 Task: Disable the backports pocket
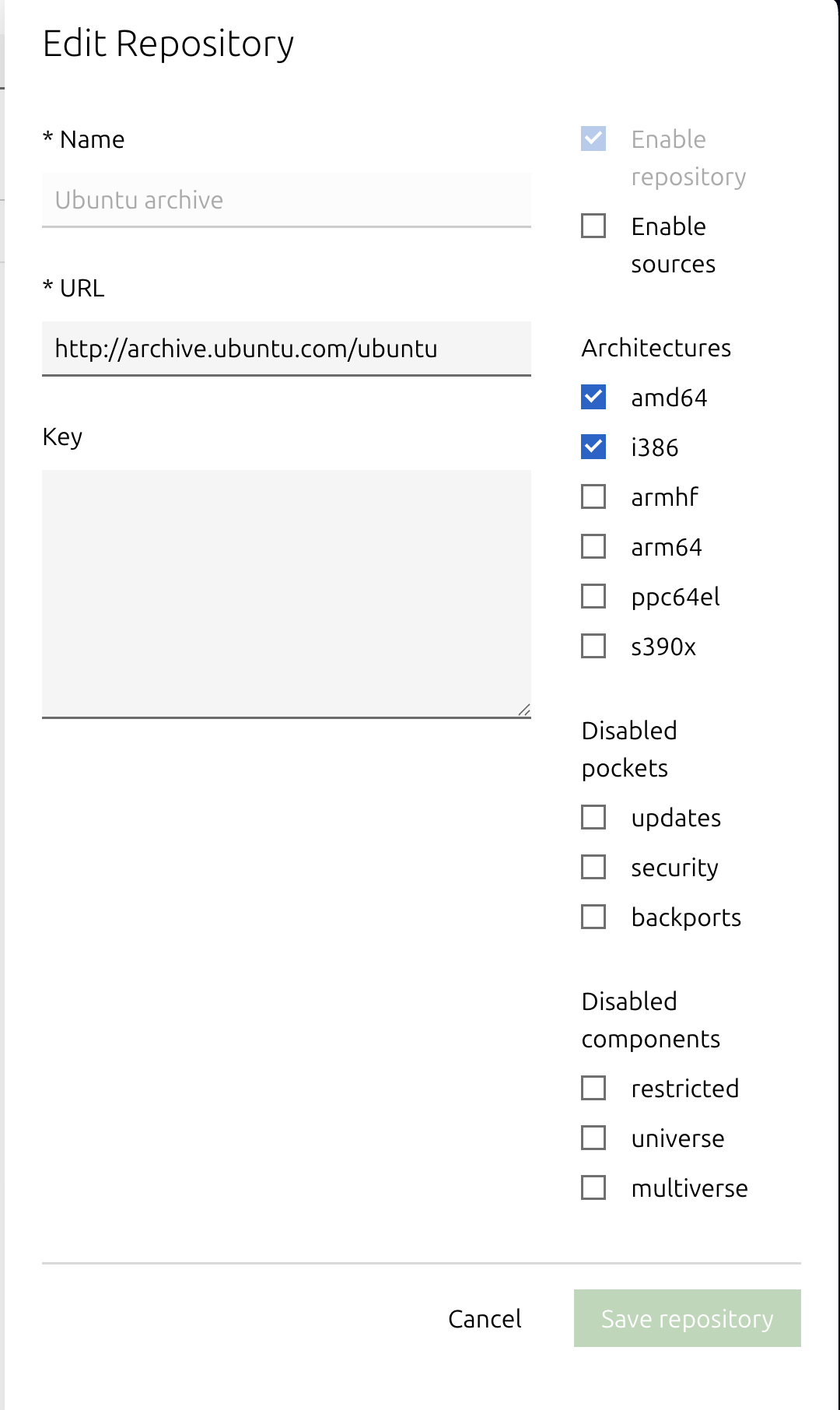[x=593, y=917]
